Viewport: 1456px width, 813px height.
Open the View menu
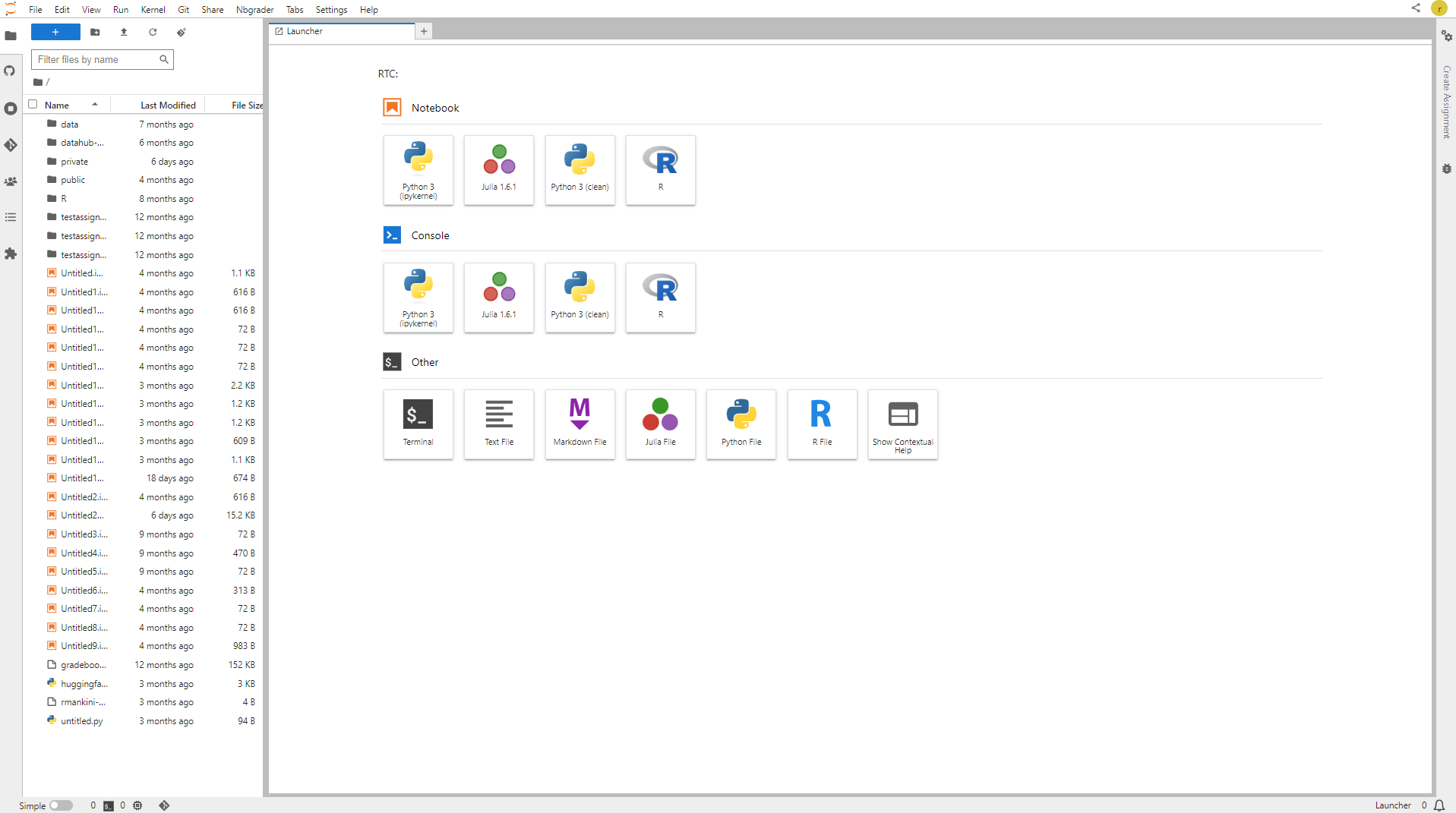pos(91,10)
